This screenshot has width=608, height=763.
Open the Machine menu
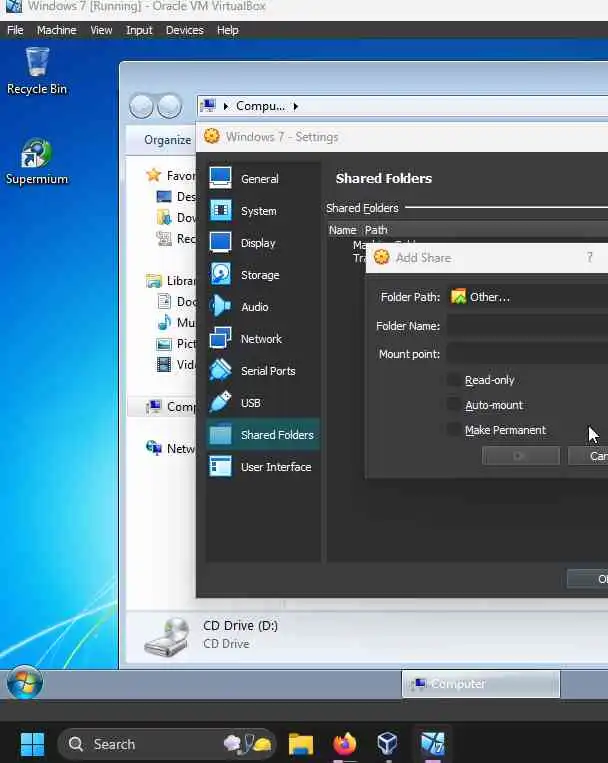tap(57, 30)
